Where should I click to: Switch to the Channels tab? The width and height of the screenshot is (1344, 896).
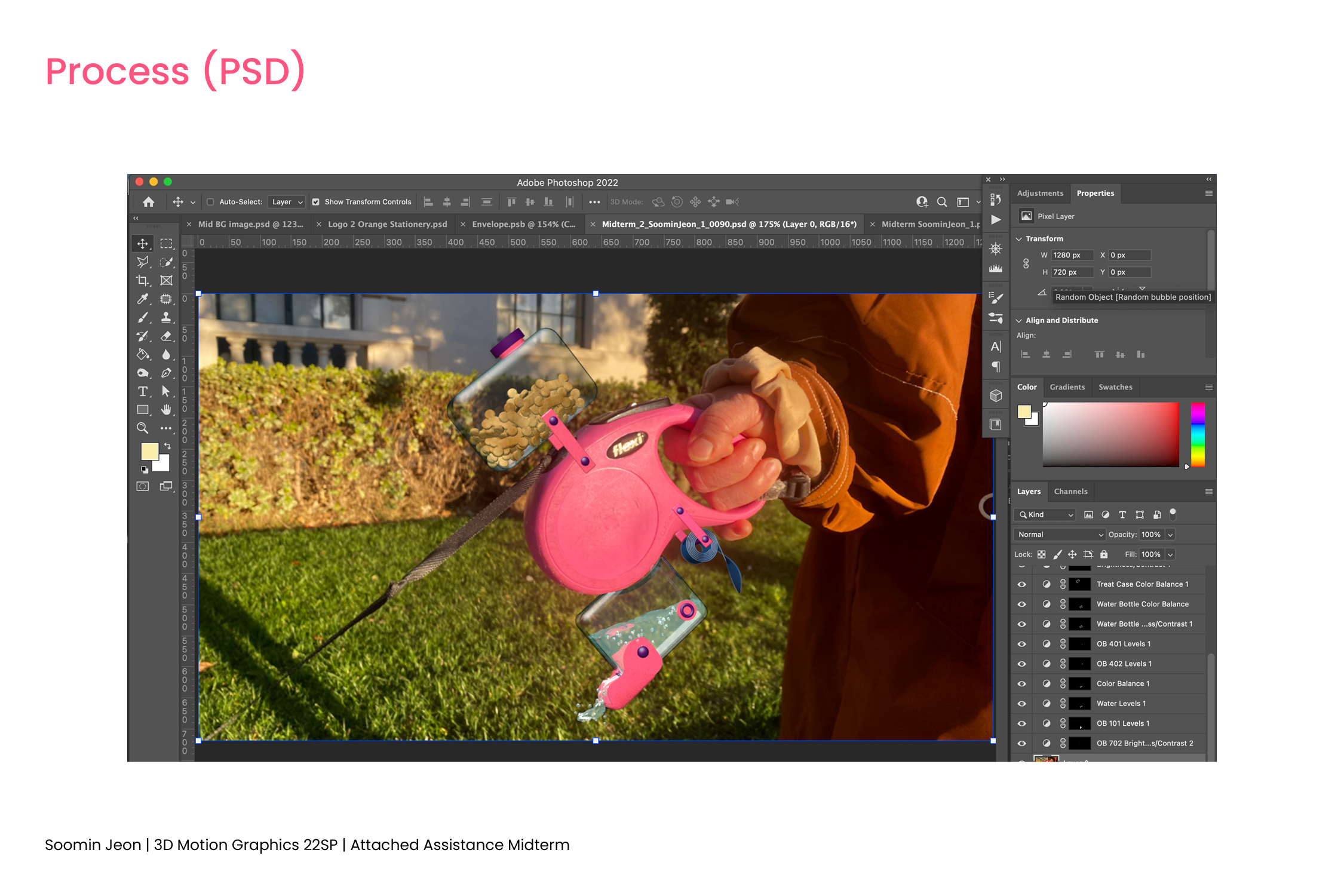pyautogui.click(x=1070, y=492)
